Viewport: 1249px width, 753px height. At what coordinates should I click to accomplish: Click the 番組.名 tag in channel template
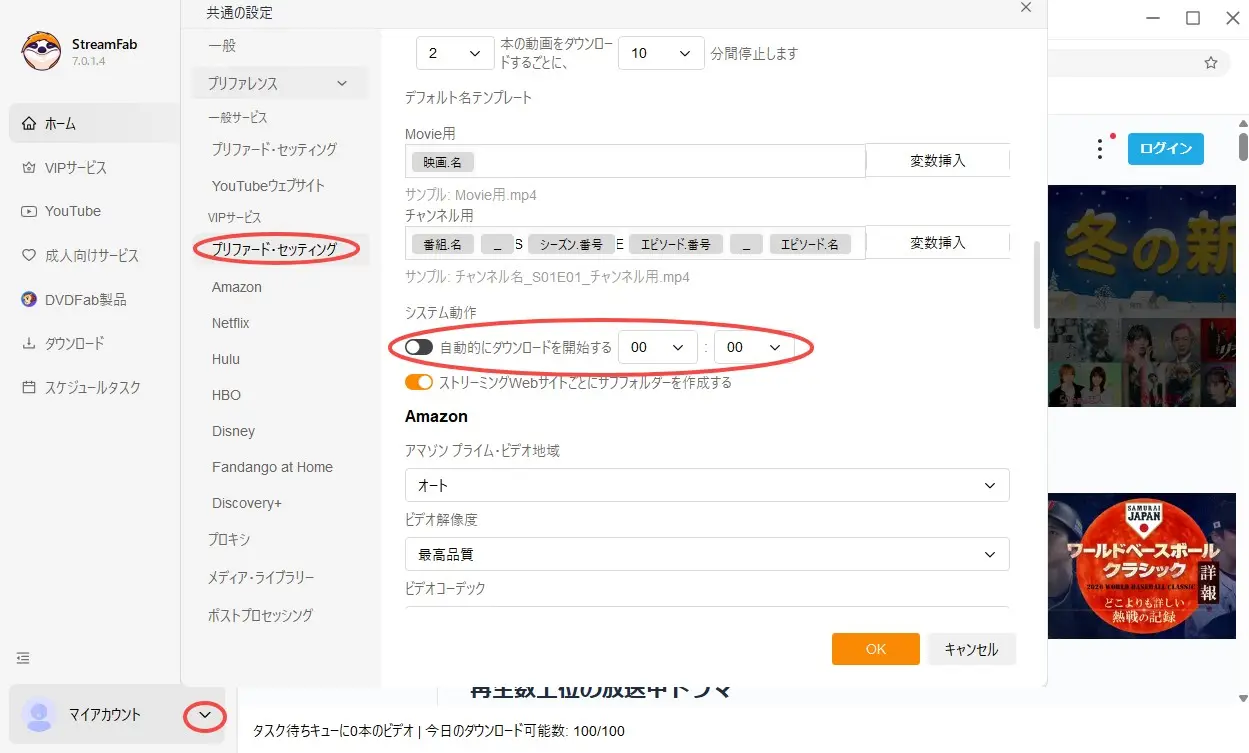point(442,243)
